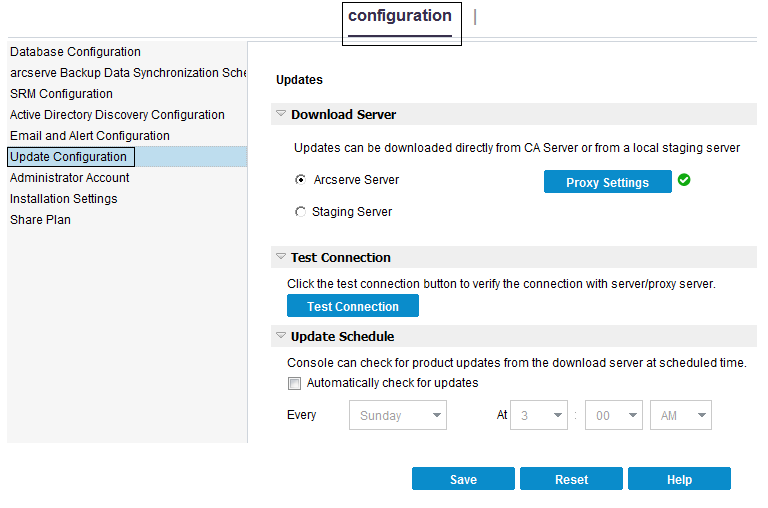Viewport: 768px width, 508px height.
Task: Click the Test Connection button
Action: [353, 307]
